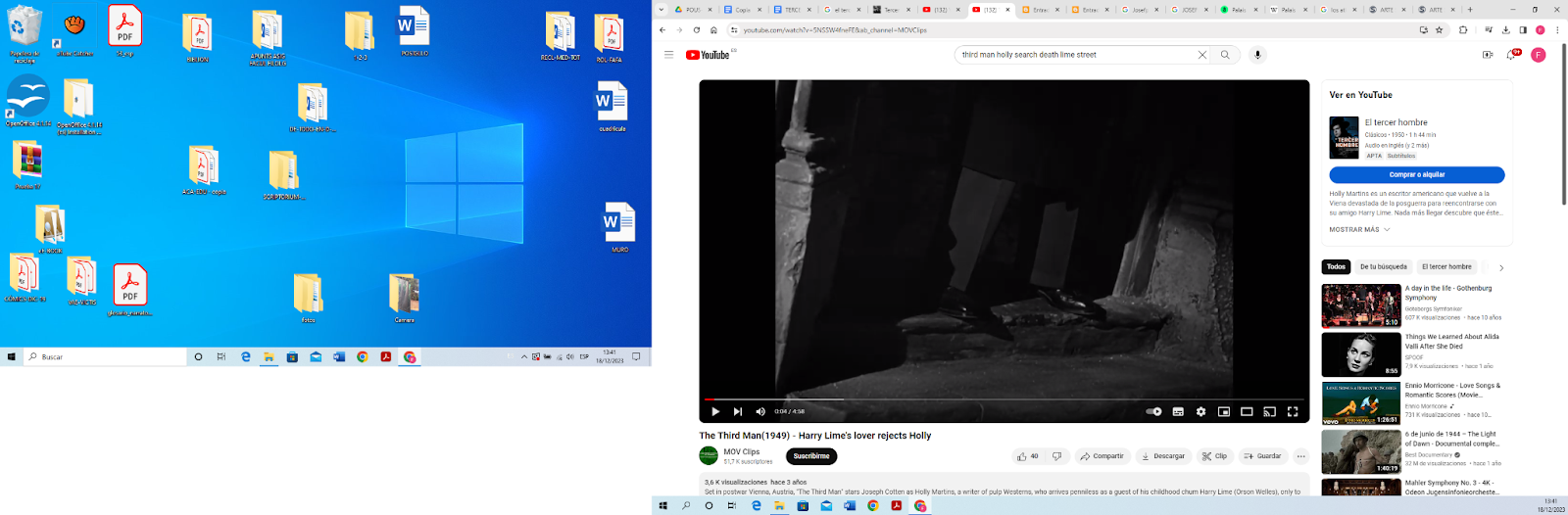The width and height of the screenshot is (1568, 515).
Task: Click the Chrome address bar URL
Action: tap(835, 30)
